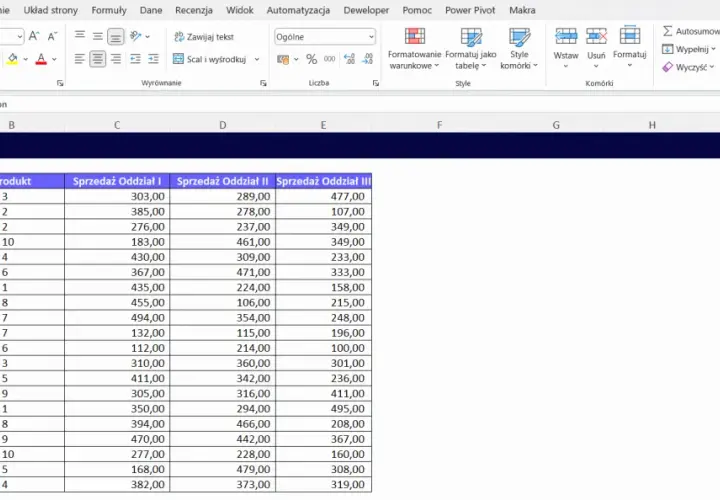
Task: Open the font group dialog launcher
Action: tap(60, 83)
